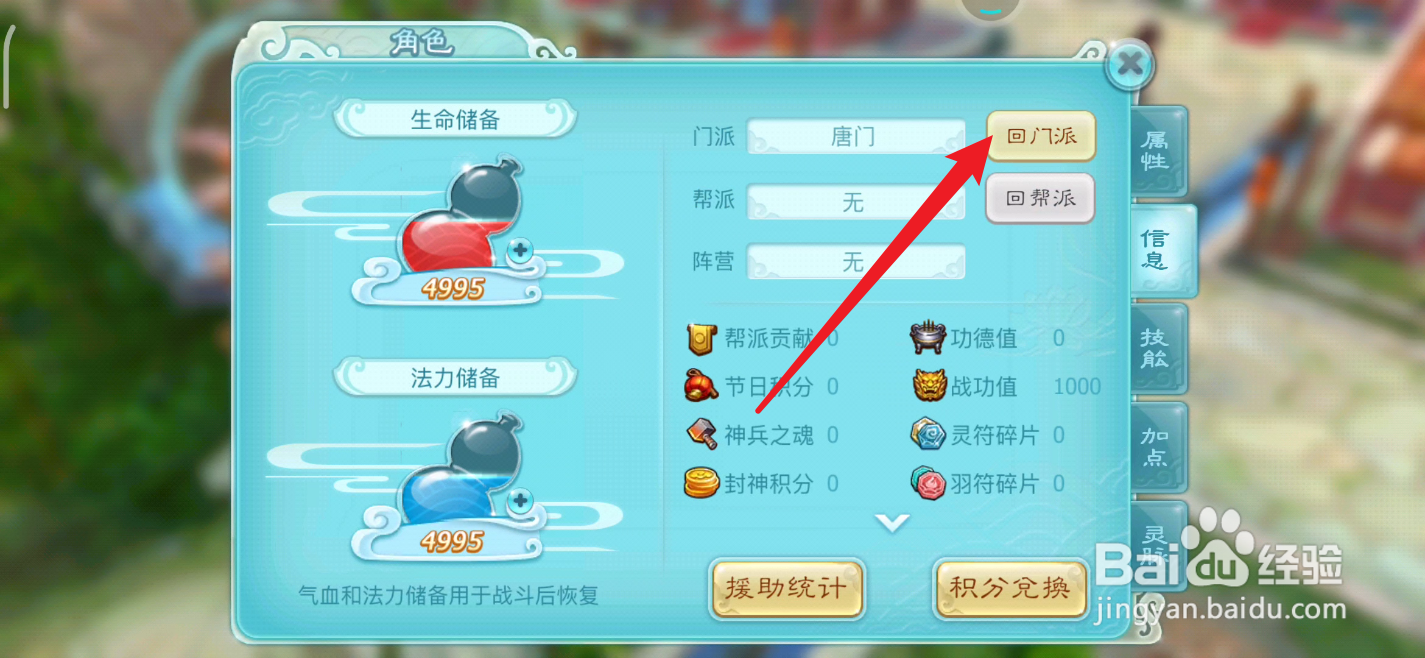Switch to the 技能 tab
Image resolution: width=1425 pixels, height=658 pixels.
click(x=1157, y=348)
